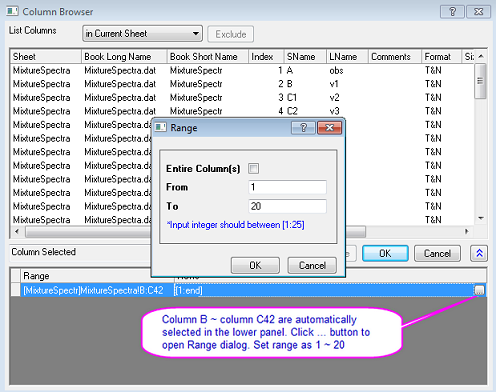Collapse lower panel with double-chevron button
The width and height of the screenshot is (496, 392).
(479, 253)
